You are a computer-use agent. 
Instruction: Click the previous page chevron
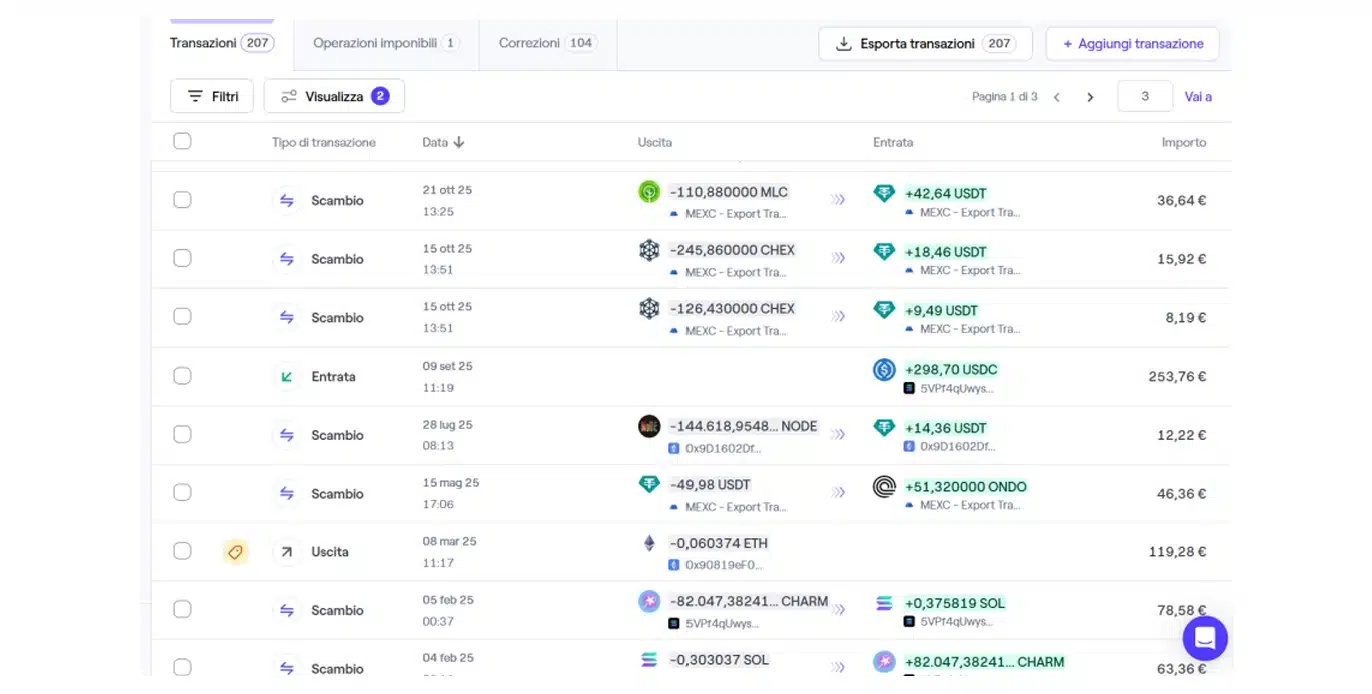pyautogui.click(x=1057, y=96)
